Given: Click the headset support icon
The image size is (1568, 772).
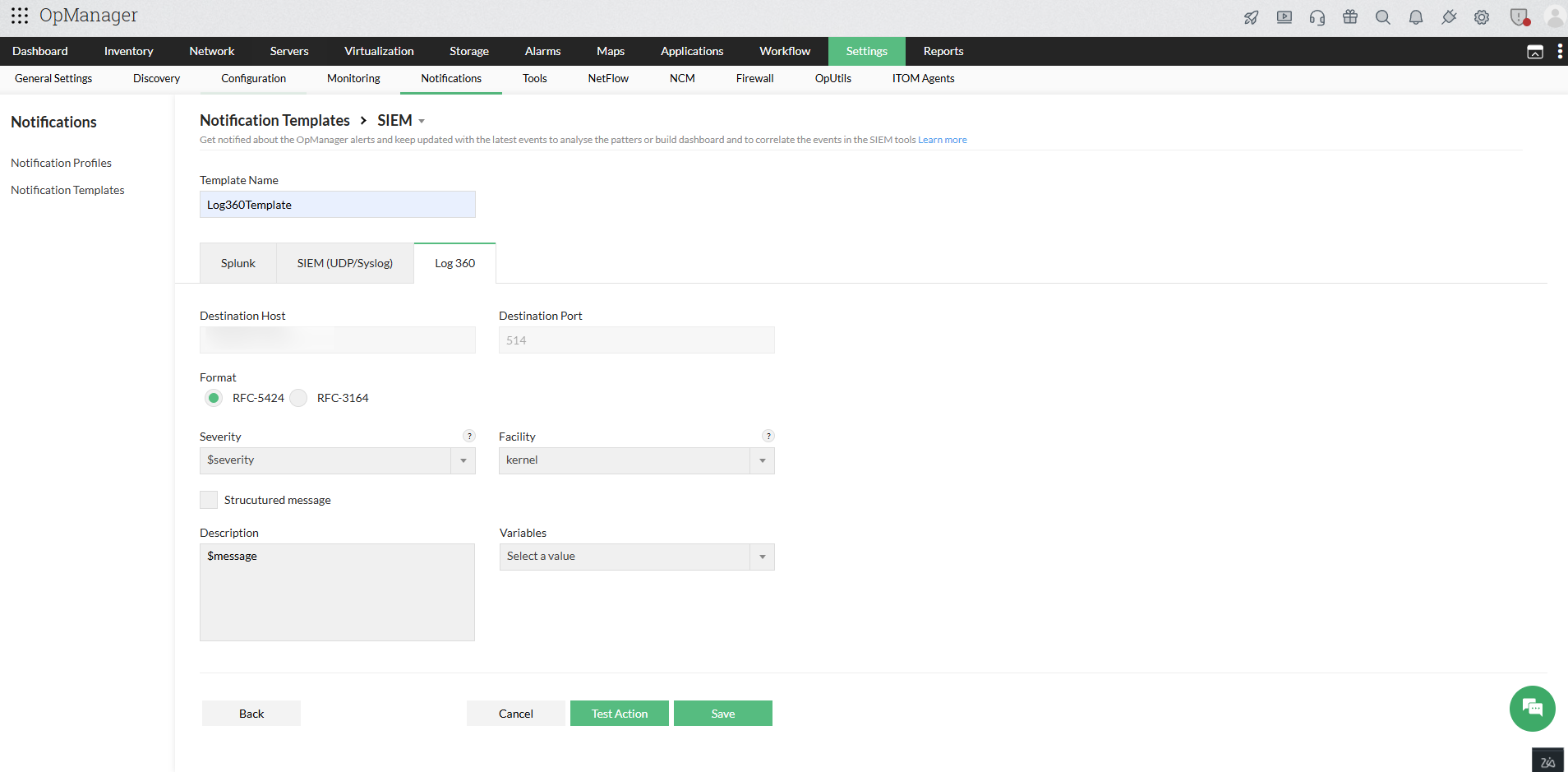Looking at the screenshot, I should click(x=1317, y=17).
